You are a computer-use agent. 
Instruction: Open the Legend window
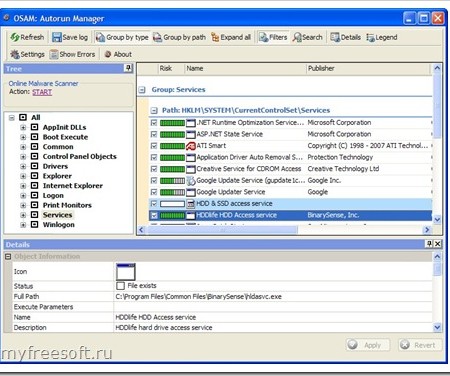click(x=382, y=37)
